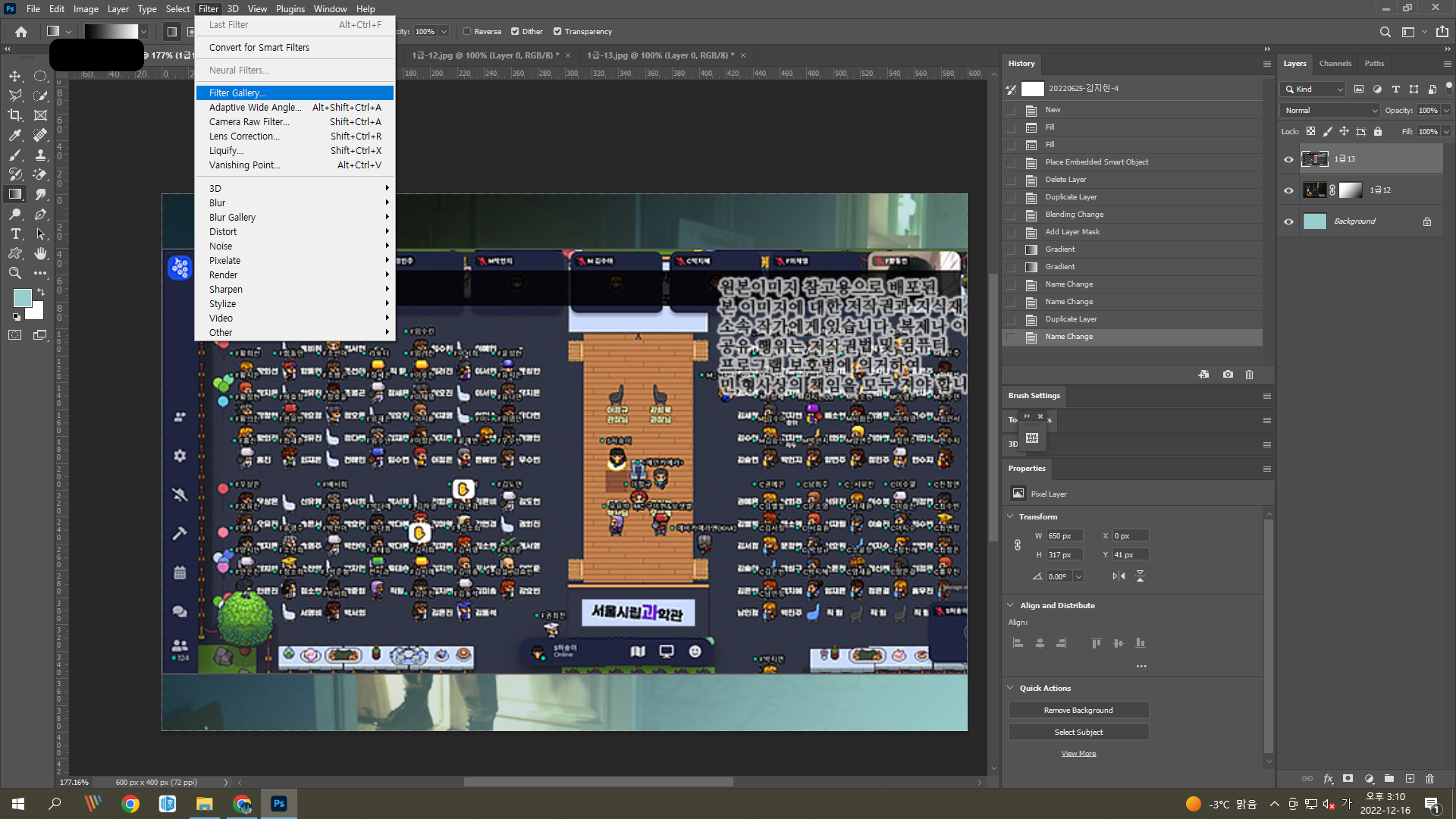Select the Smudge tool

tap(40, 194)
